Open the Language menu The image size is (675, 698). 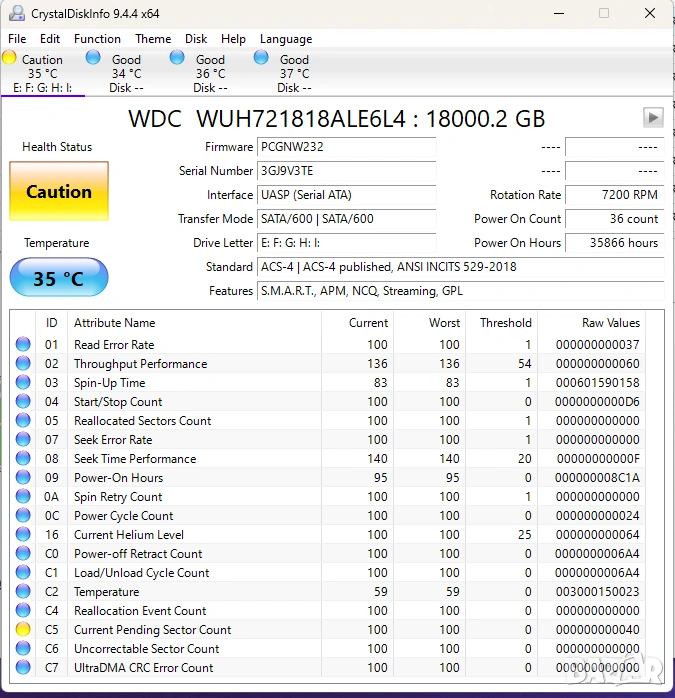coord(286,39)
